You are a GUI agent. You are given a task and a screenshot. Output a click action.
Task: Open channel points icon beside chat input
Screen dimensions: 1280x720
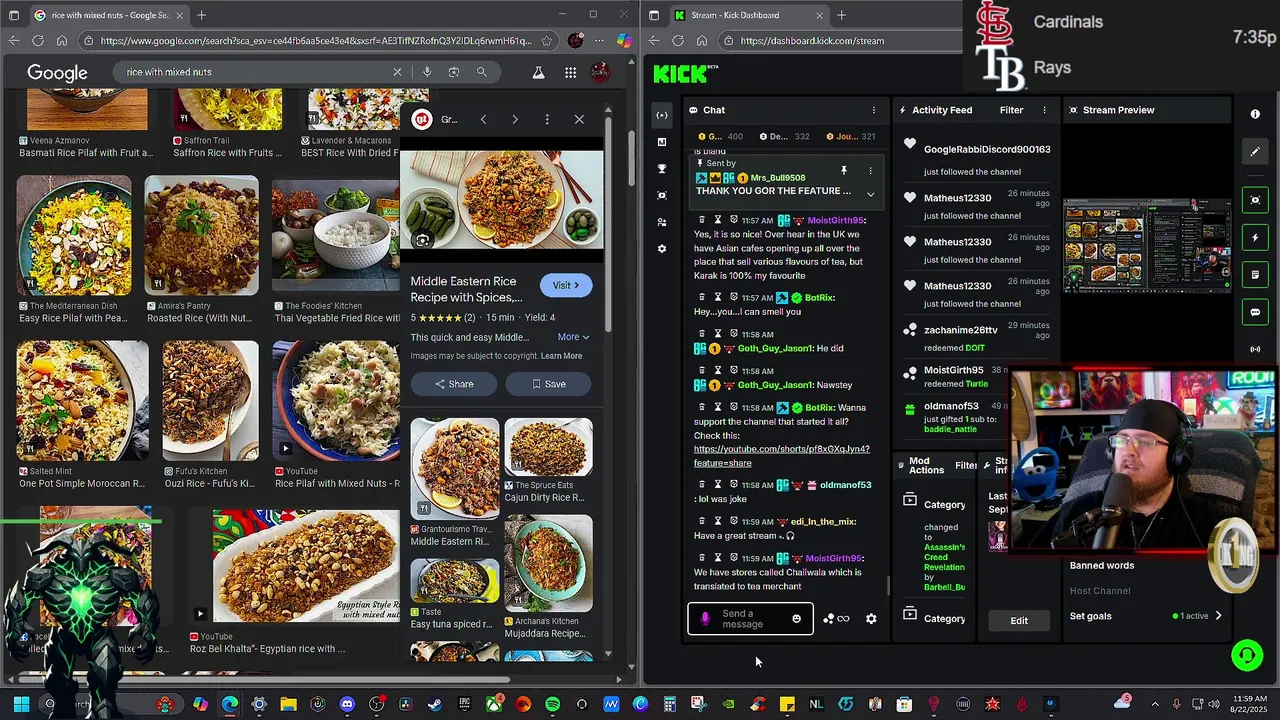click(x=828, y=619)
